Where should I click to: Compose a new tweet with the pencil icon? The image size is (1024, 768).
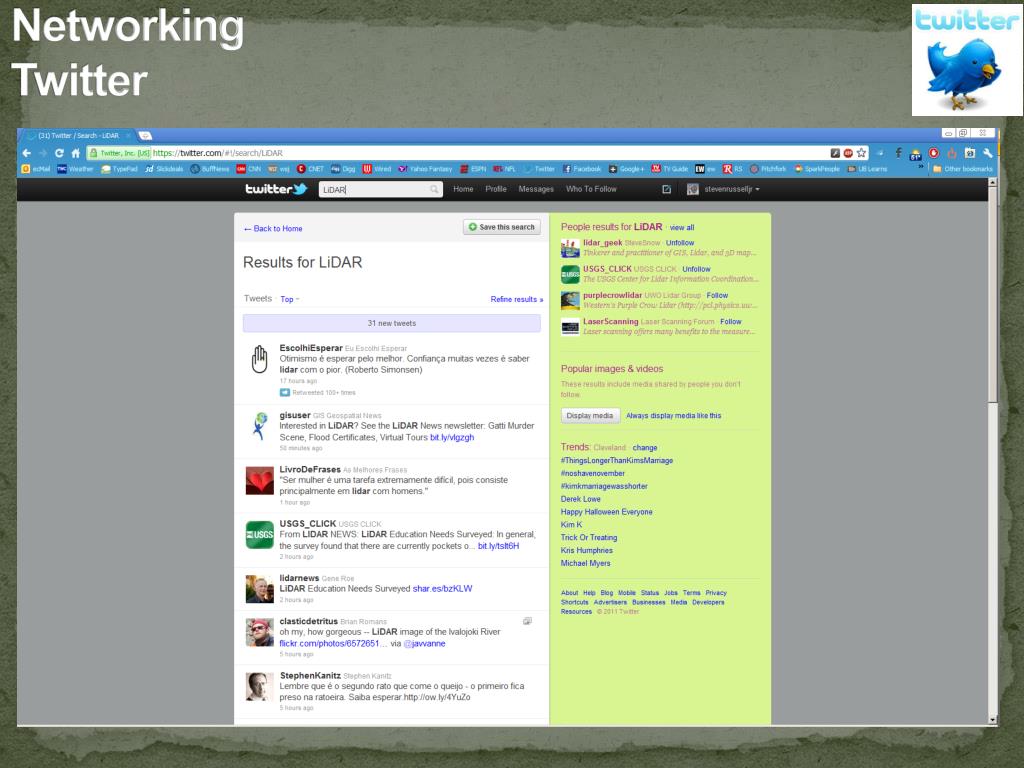pyautogui.click(x=666, y=189)
